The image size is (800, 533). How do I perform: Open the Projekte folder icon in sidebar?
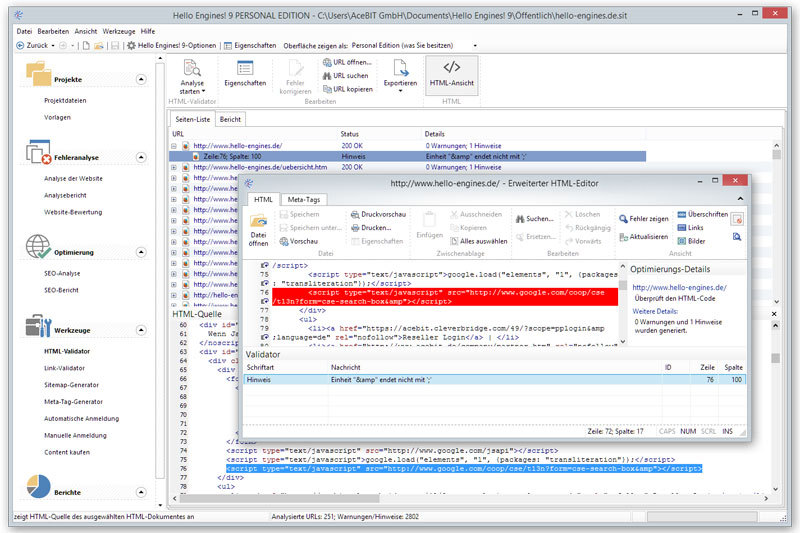coord(38,73)
